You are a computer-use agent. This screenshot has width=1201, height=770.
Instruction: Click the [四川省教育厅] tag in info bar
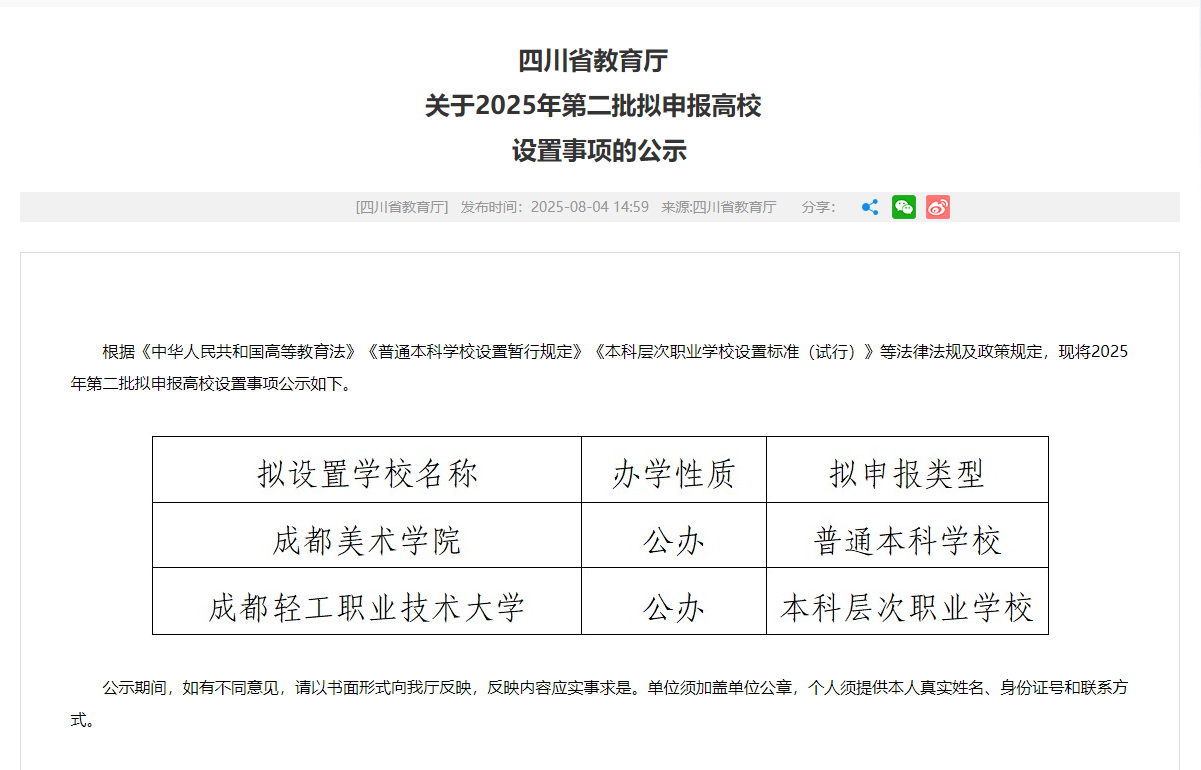[402, 207]
